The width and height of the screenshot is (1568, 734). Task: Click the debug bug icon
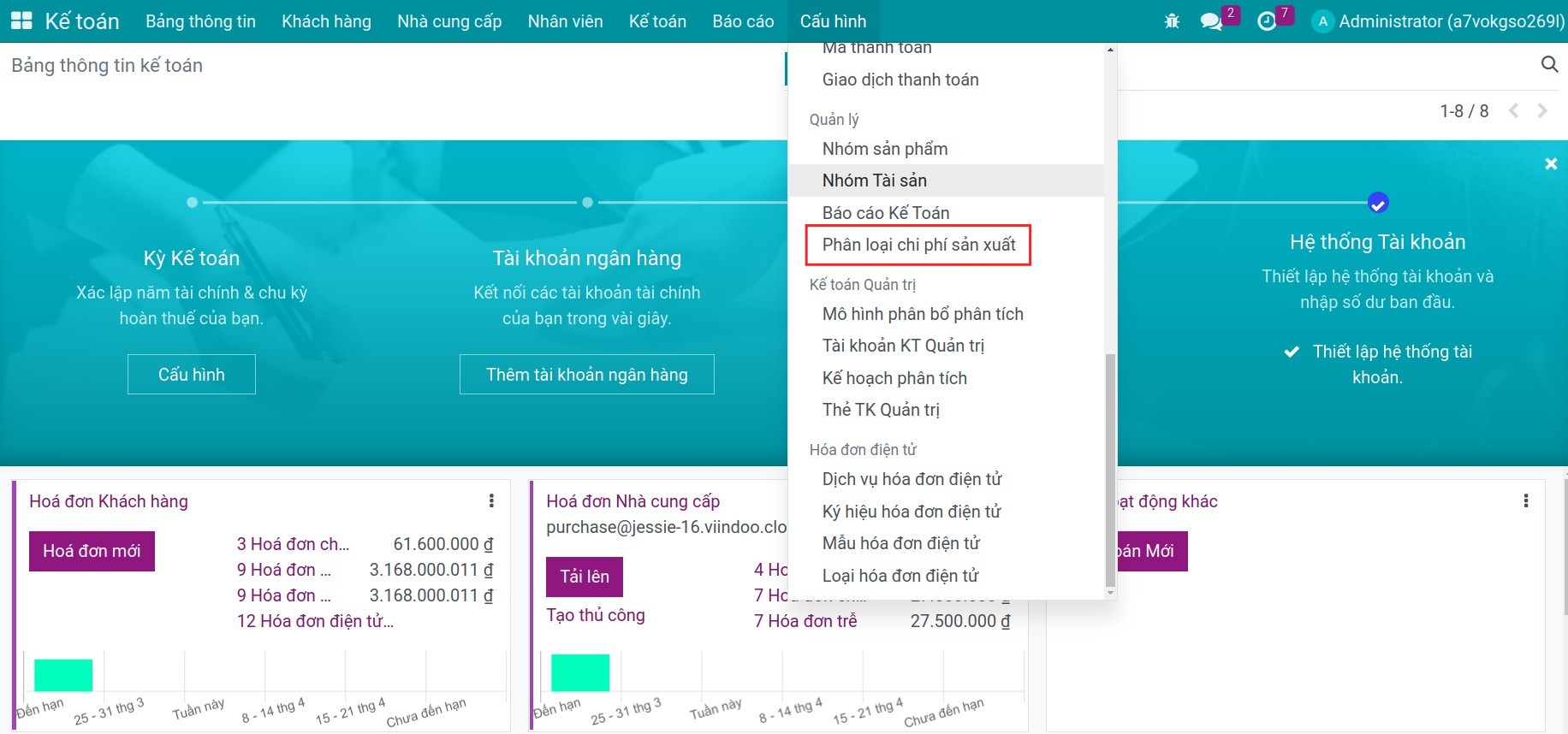(x=1172, y=21)
